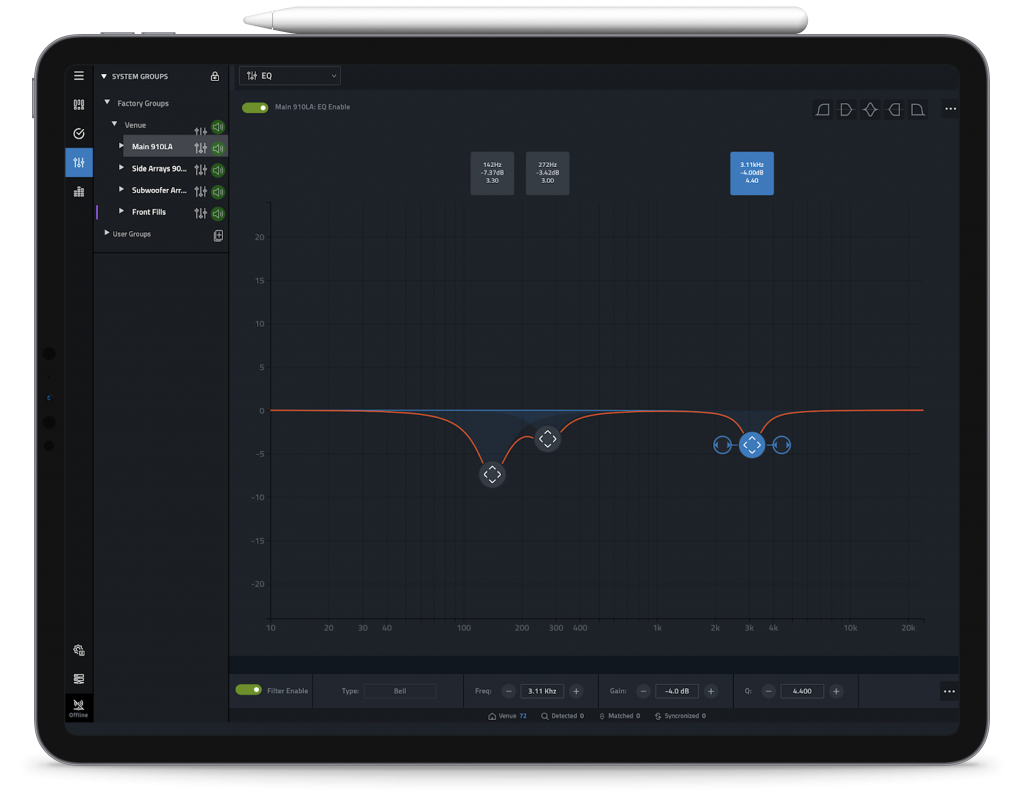
Task: Open the EQ view selector dropdown
Action: coord(289,75)
